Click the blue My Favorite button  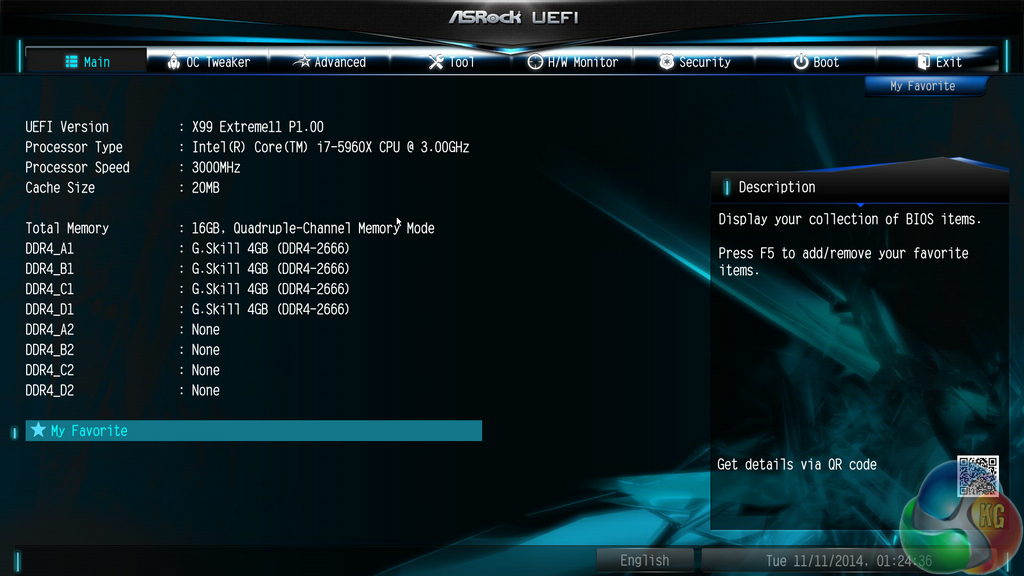(925, 86)
